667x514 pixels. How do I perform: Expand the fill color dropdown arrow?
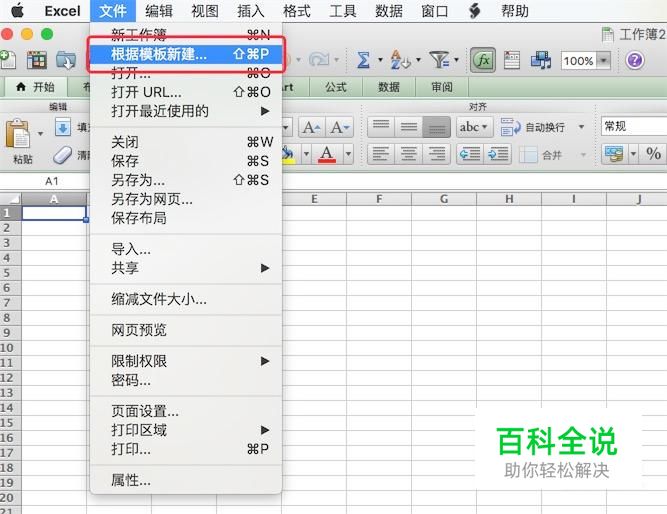click(x=306, y=154)
